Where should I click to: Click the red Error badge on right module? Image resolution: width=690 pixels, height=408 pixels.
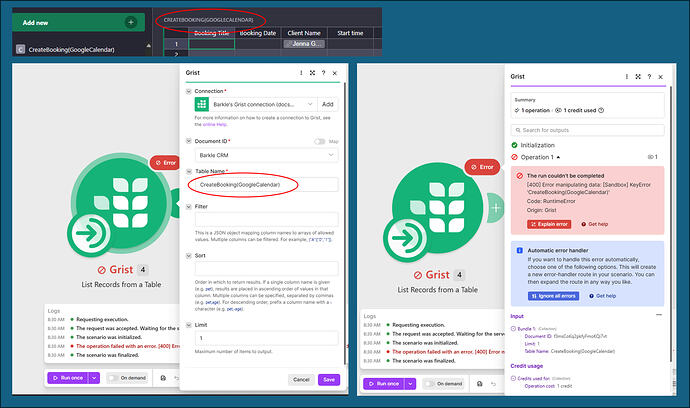tap(482, 167)
